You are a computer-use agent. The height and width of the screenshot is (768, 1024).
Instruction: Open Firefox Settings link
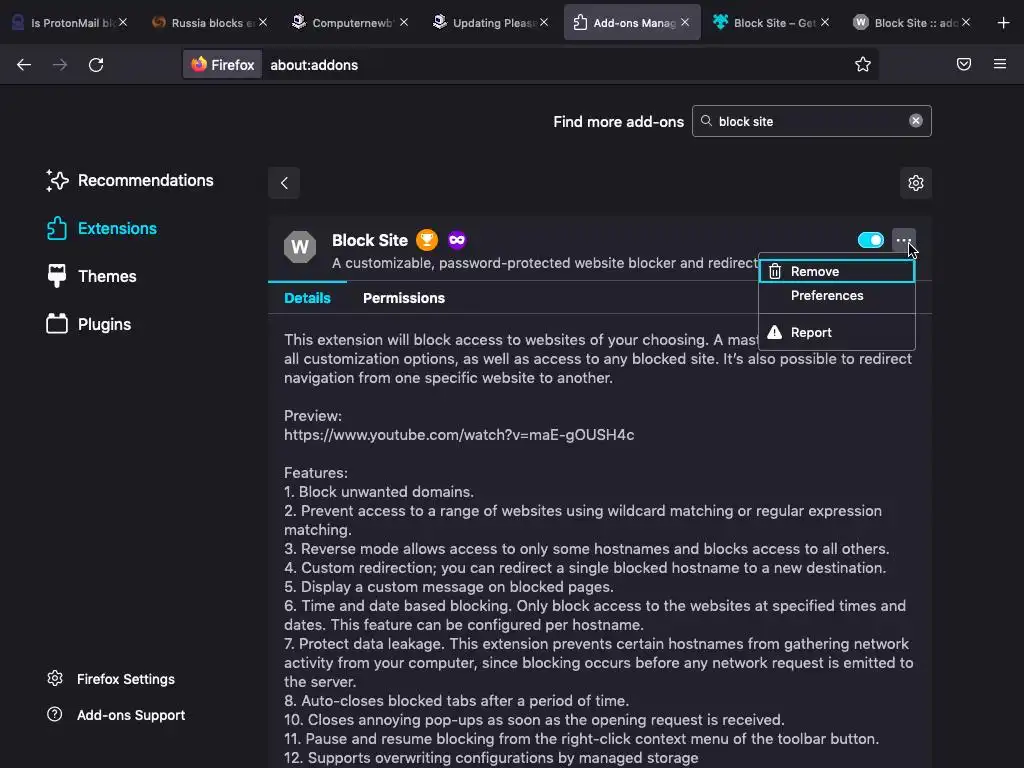(111, 679)
